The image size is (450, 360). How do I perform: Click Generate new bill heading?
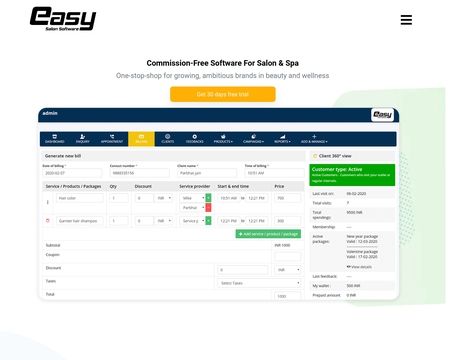[63, 156]
